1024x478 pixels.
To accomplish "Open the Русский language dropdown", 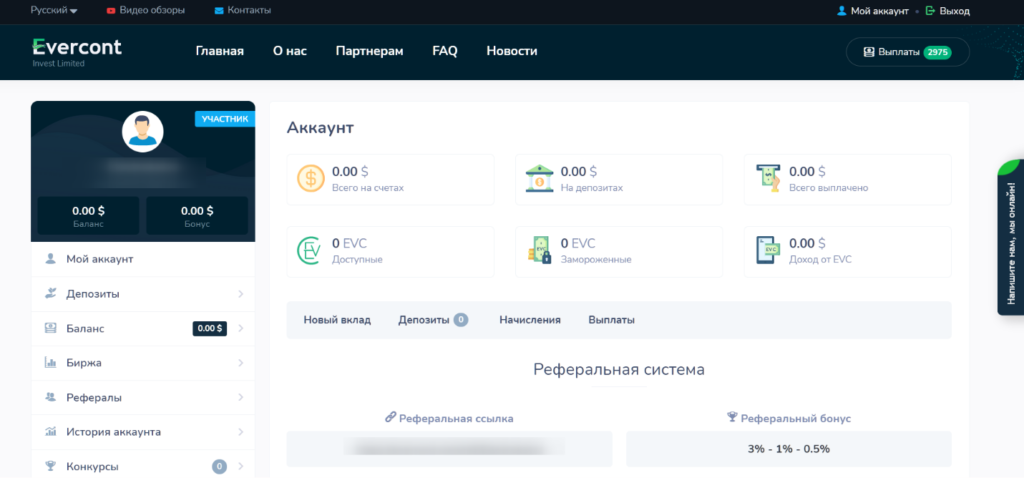I will (54, 10).
